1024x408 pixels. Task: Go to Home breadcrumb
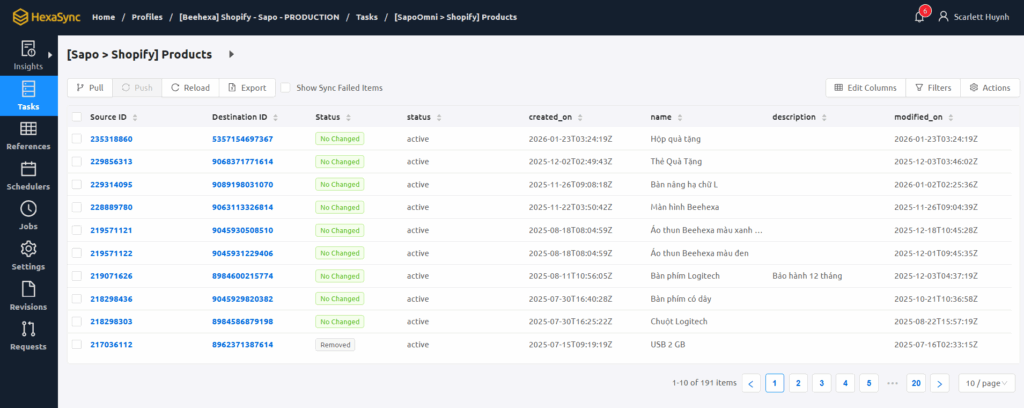coord(103,17)
